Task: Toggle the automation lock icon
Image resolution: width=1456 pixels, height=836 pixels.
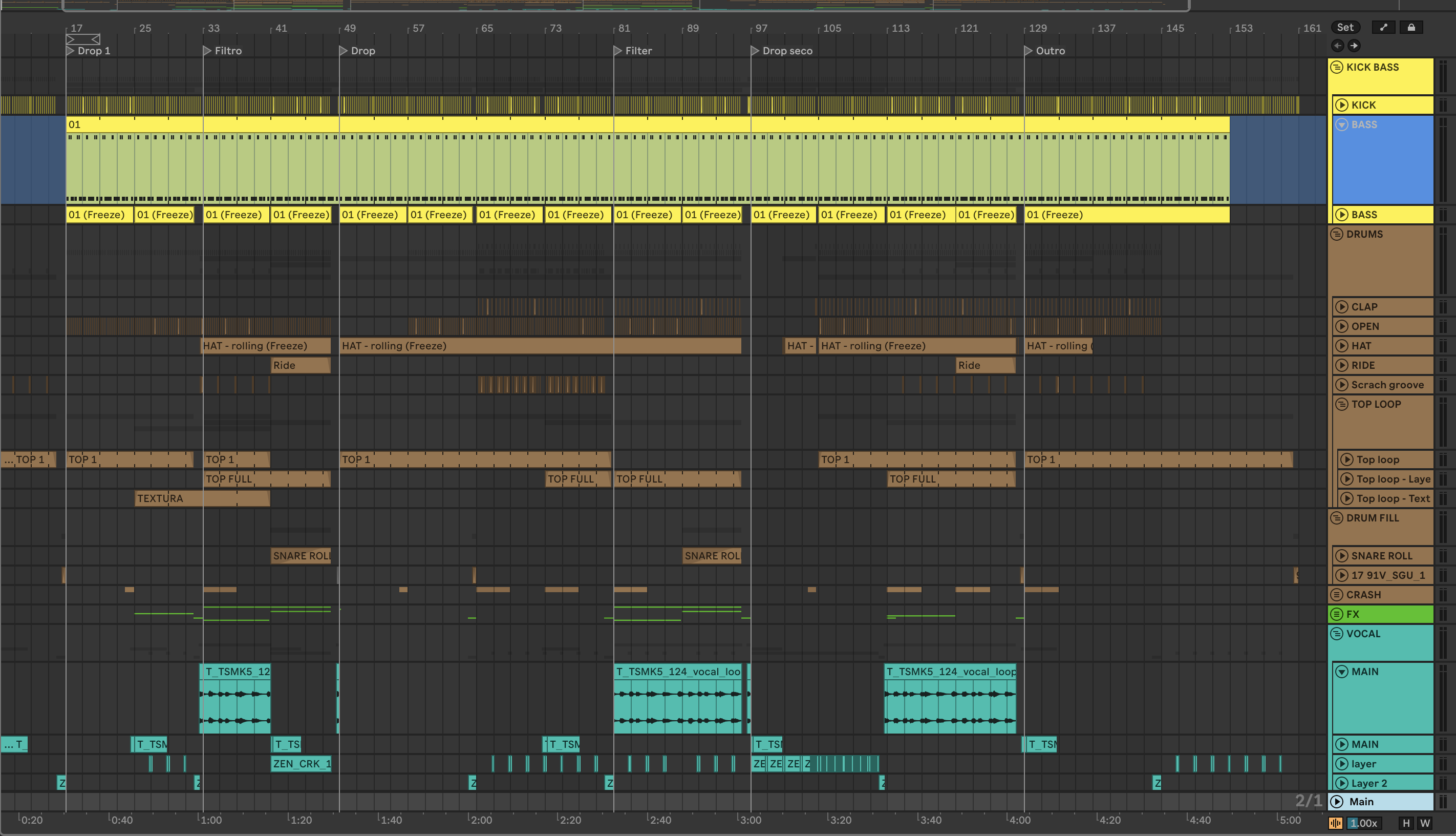Action: click(x=1410, y=27)
